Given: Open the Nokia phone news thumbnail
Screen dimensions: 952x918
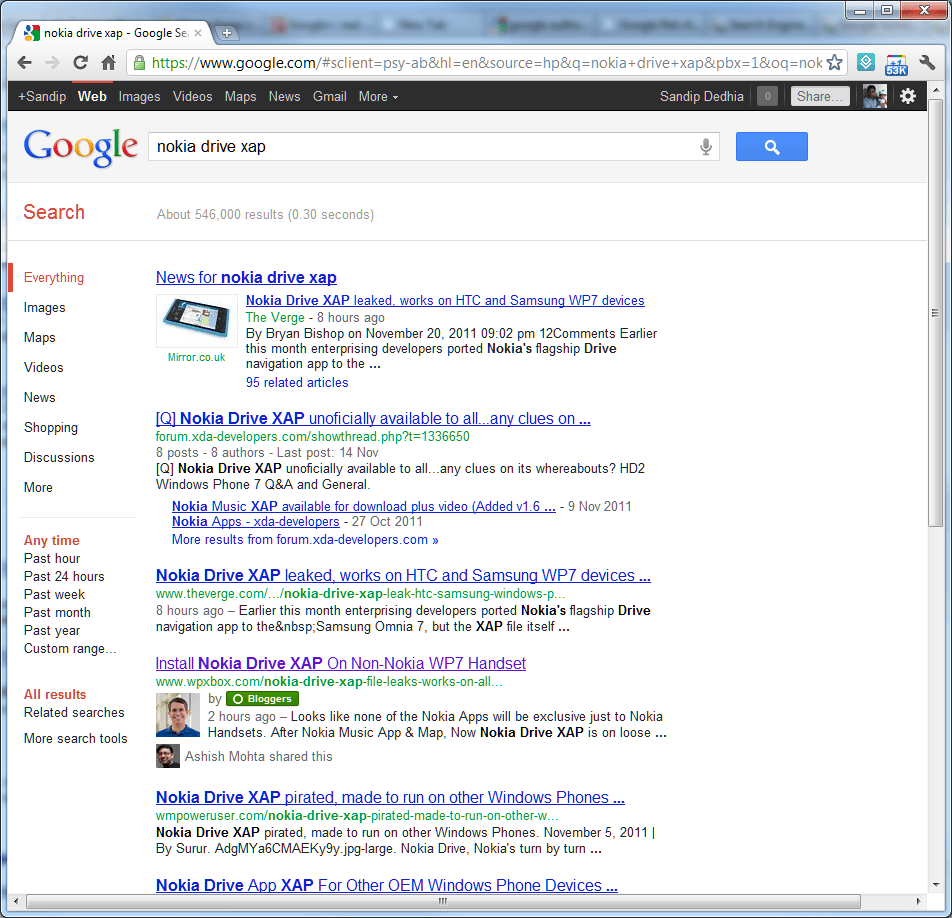Looking at the screenshot, I should [197, 321].
